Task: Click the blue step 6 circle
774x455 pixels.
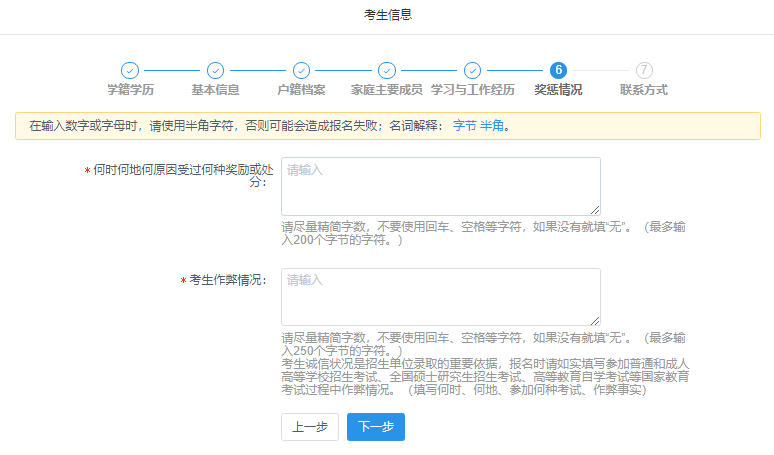Action: [x=558, y=70]
